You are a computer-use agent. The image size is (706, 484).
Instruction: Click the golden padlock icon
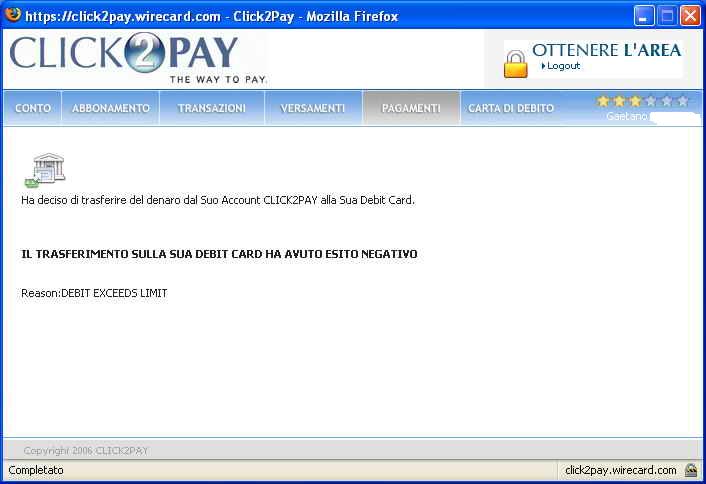(515, 63)
